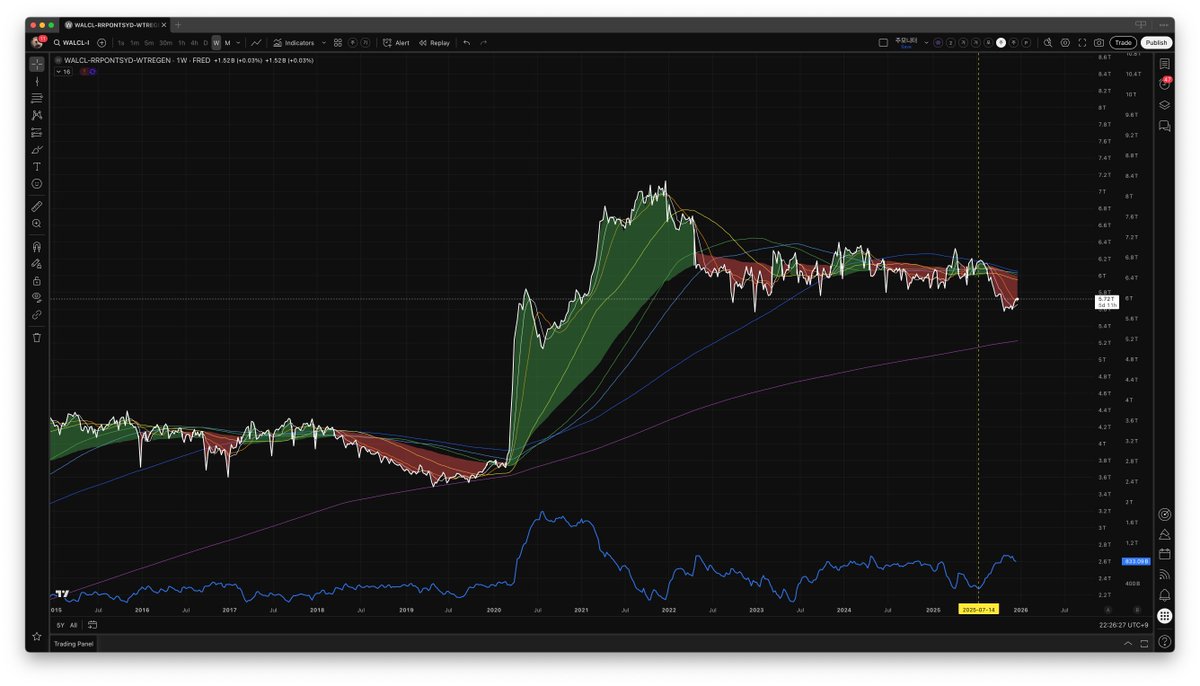This screenshot has height=686, width=1200.
Task: Open the Trading Panel tab
Action: pyautogui.click(x=74, y=644)
